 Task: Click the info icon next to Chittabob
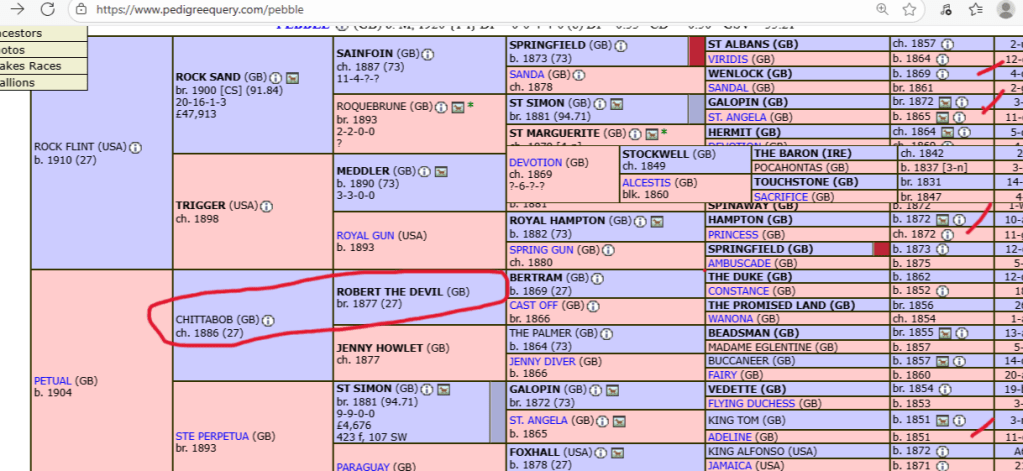pos(267,320)
